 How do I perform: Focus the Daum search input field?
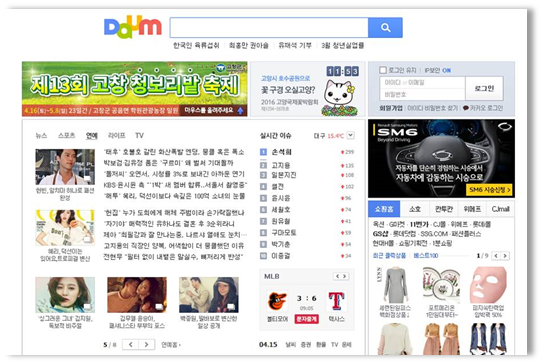[x=269, y=27]
